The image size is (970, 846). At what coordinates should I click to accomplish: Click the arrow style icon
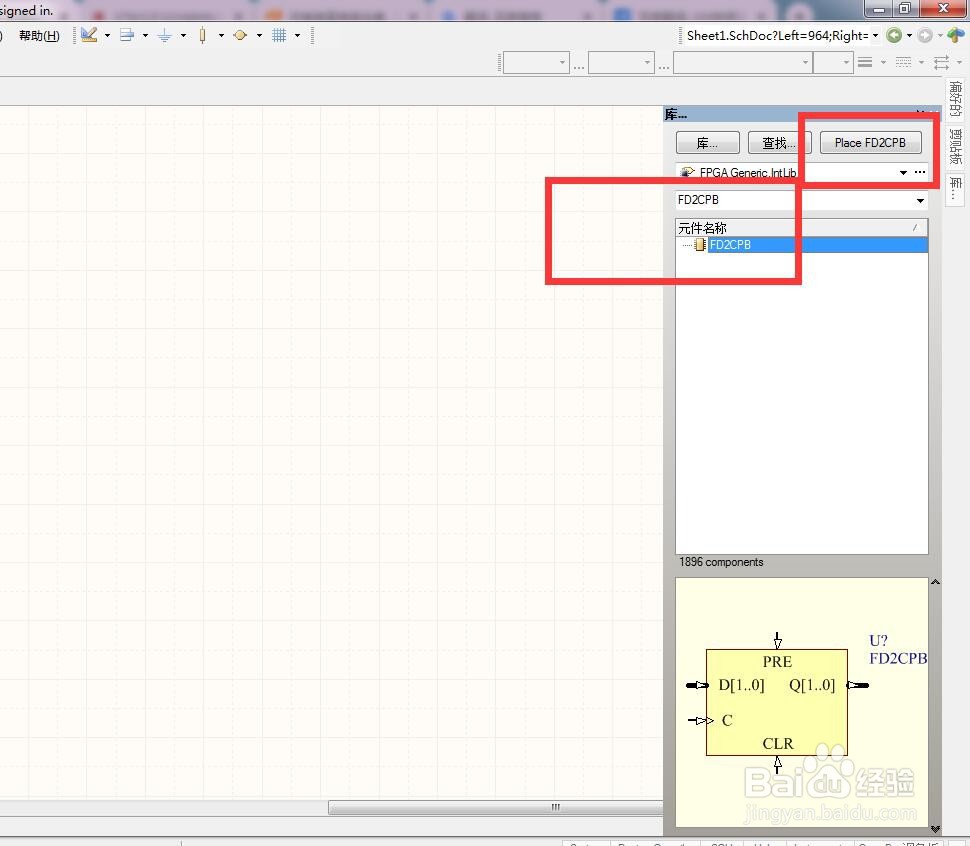click(x=941, y=62)
